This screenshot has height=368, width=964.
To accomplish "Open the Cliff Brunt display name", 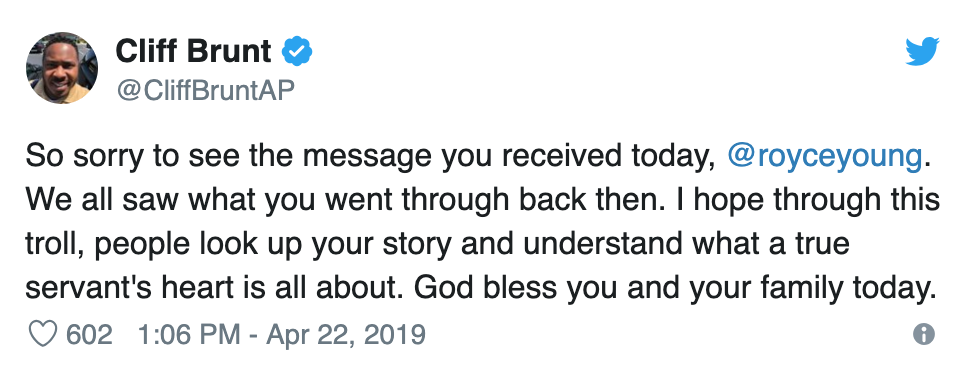I will click(193, 50).
